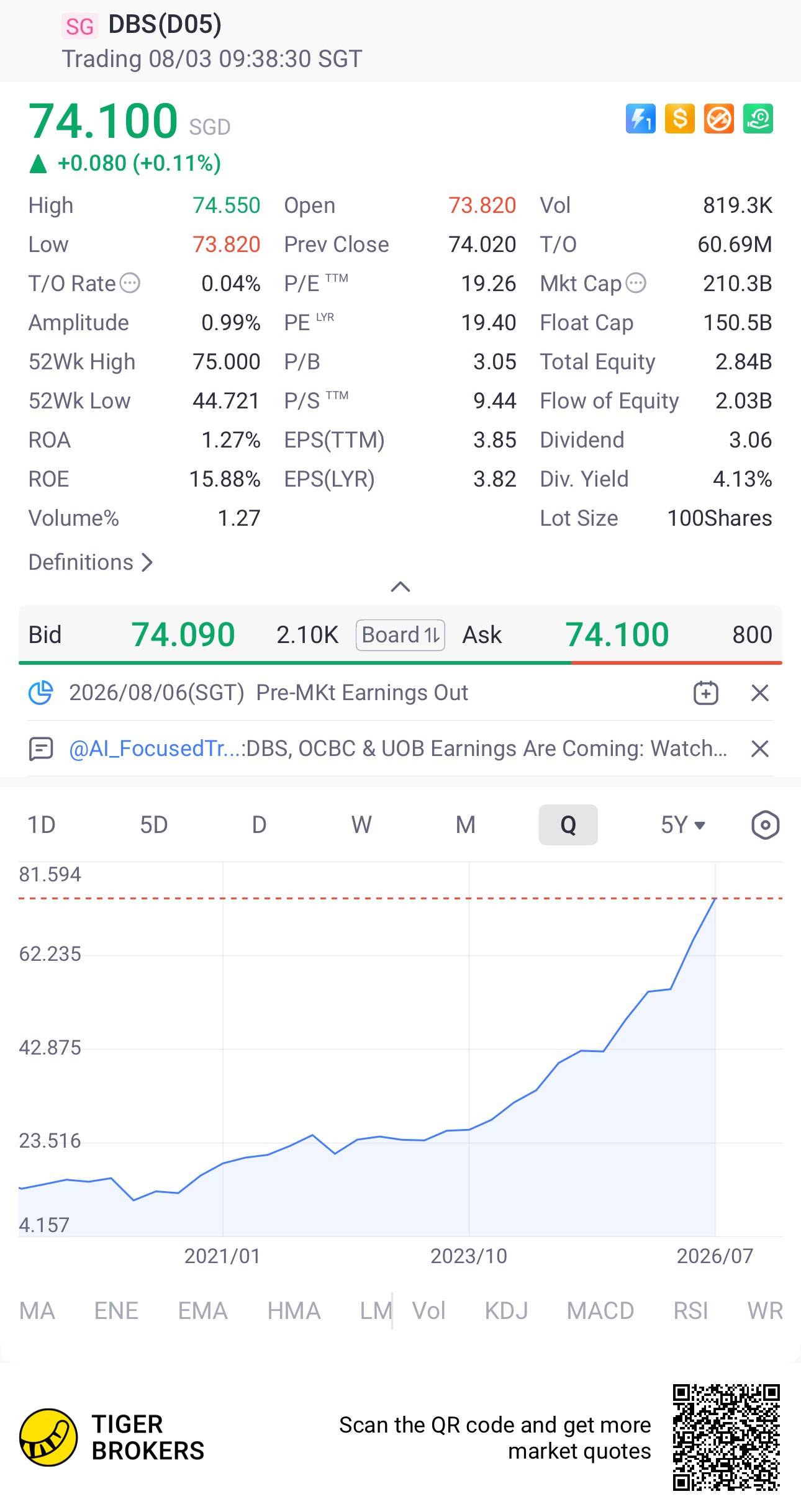801x1512 pixels.
Task: Tap the green hand-coin icon
Action: click(758, 119)
